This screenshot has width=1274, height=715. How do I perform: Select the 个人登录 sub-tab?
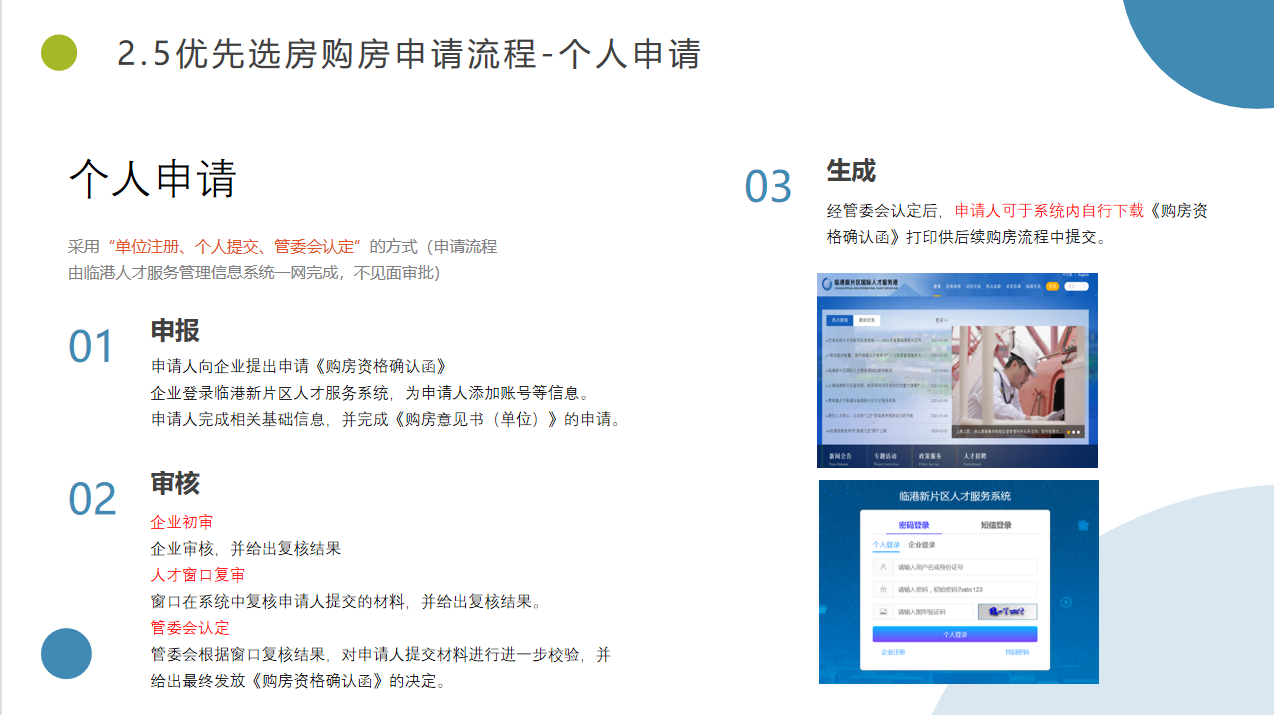(886, 545)
